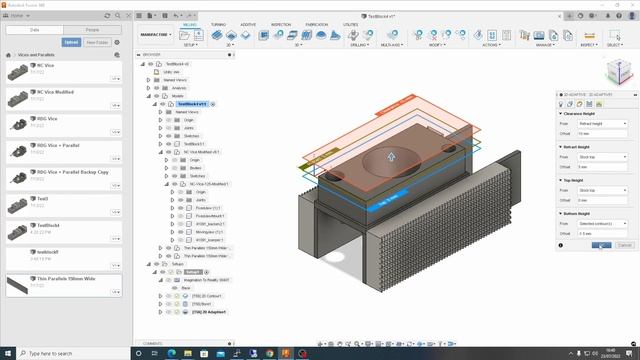The image size is (640, 360).
Task: Switch to the Turning ribbon tab
Action: [x=218, y=25]
